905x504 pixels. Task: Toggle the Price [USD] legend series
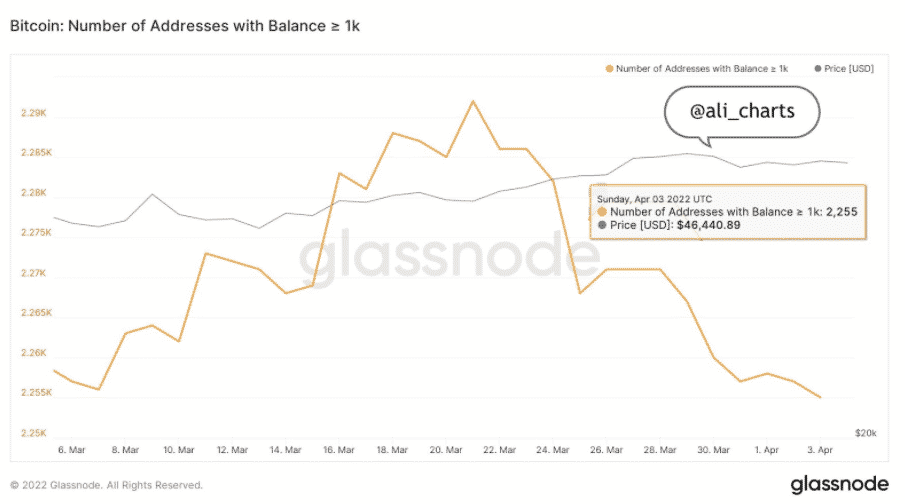click(x=846, y=69)
